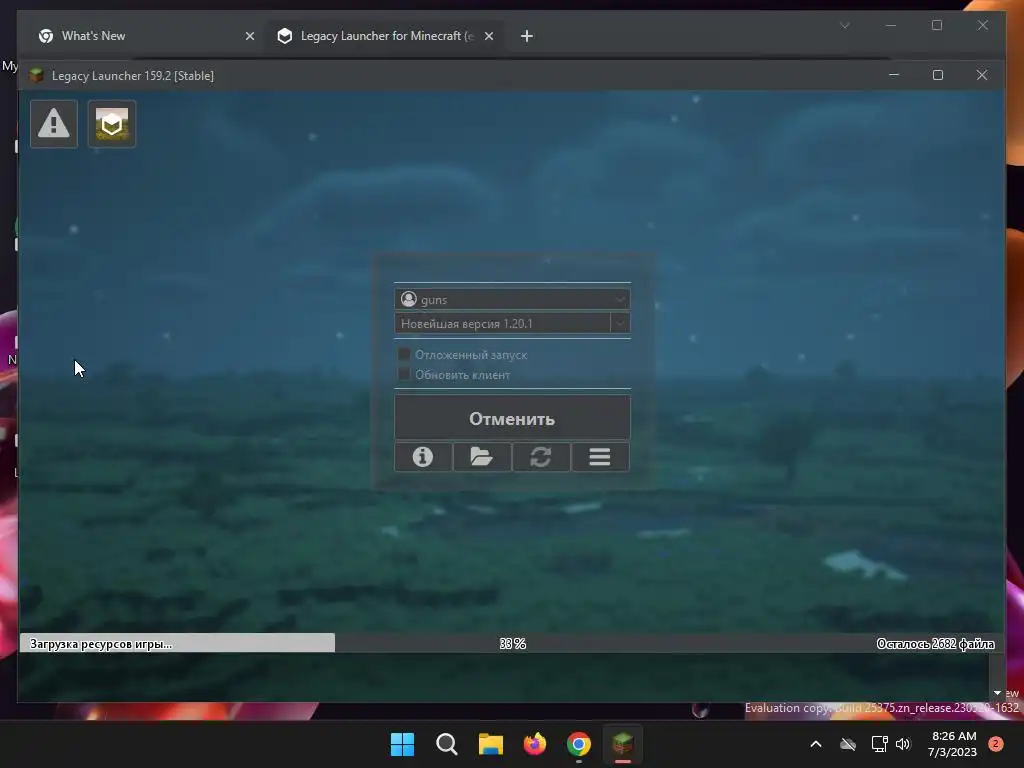
Task: Open a new browser tab
Action: (527, 36)
